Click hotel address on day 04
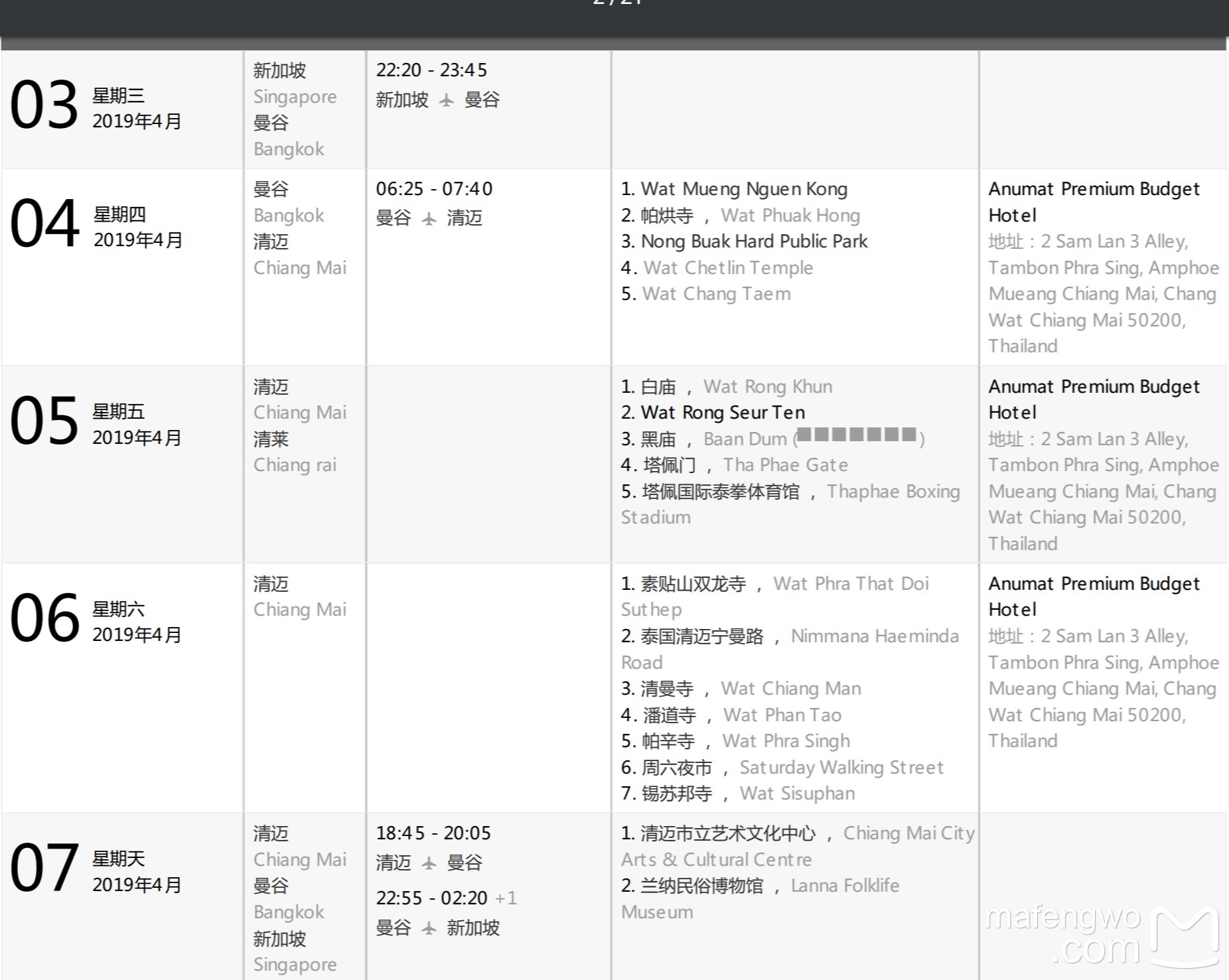 tap(1104, 294)
